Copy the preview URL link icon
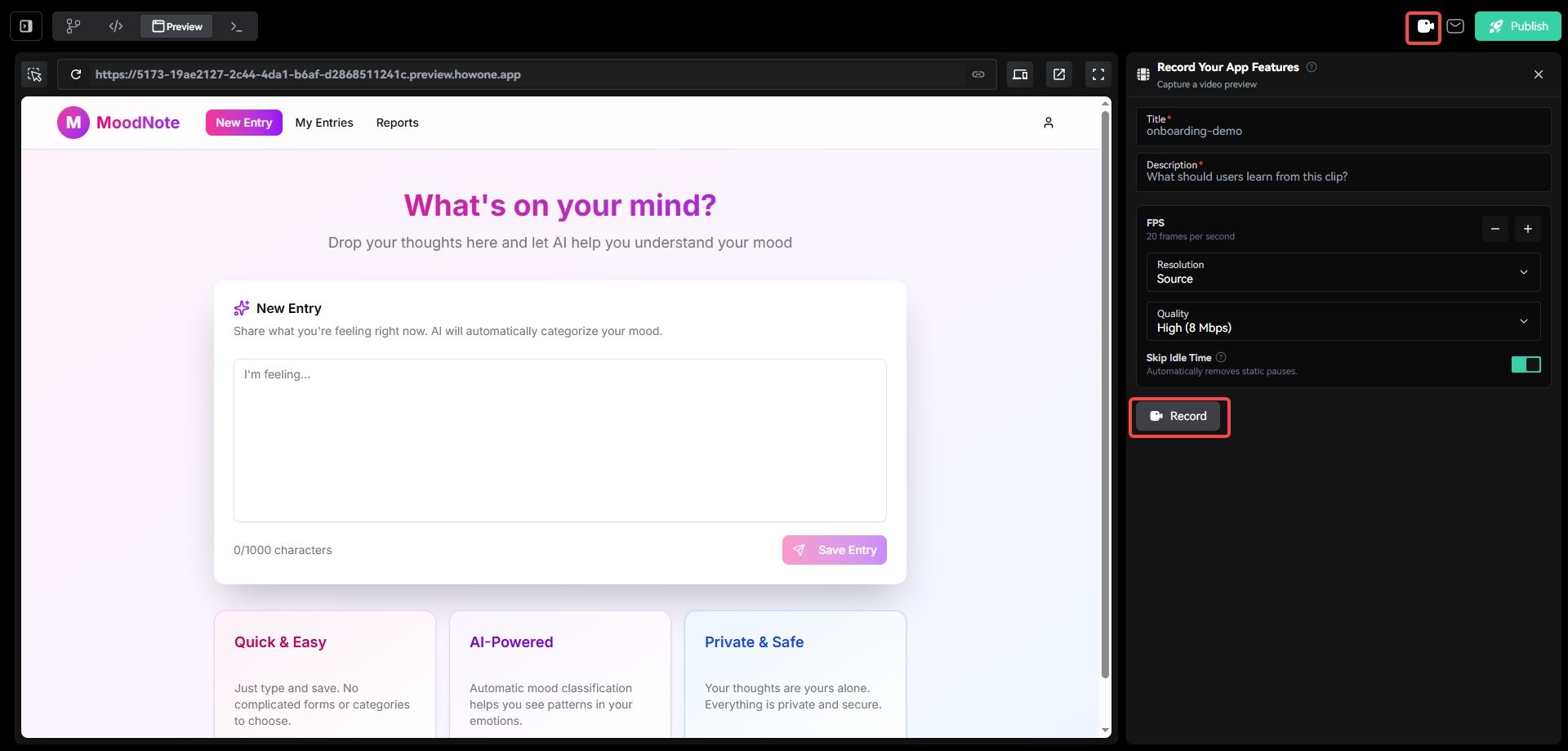Image resolution: width=1568 pixels, height=751 pixels. coord(978,74)
